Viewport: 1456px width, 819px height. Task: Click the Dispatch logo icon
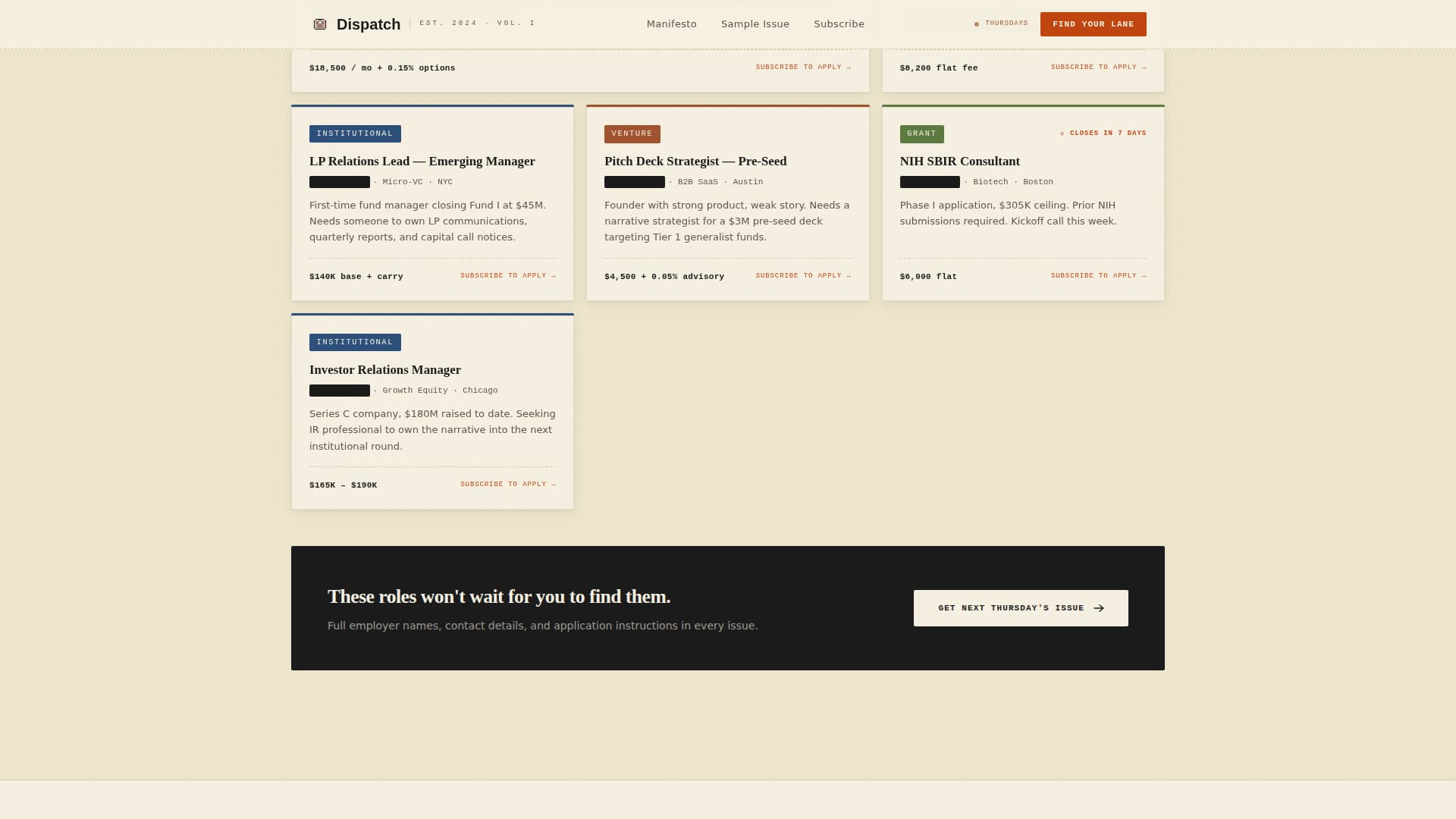tap(320, 24)
